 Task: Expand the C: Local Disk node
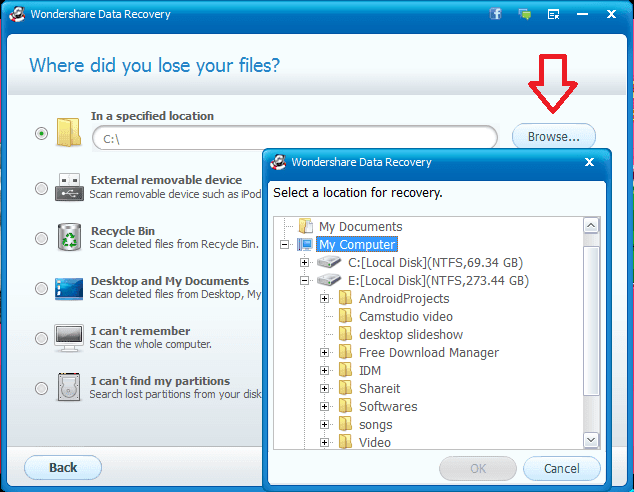pos(304,263)
